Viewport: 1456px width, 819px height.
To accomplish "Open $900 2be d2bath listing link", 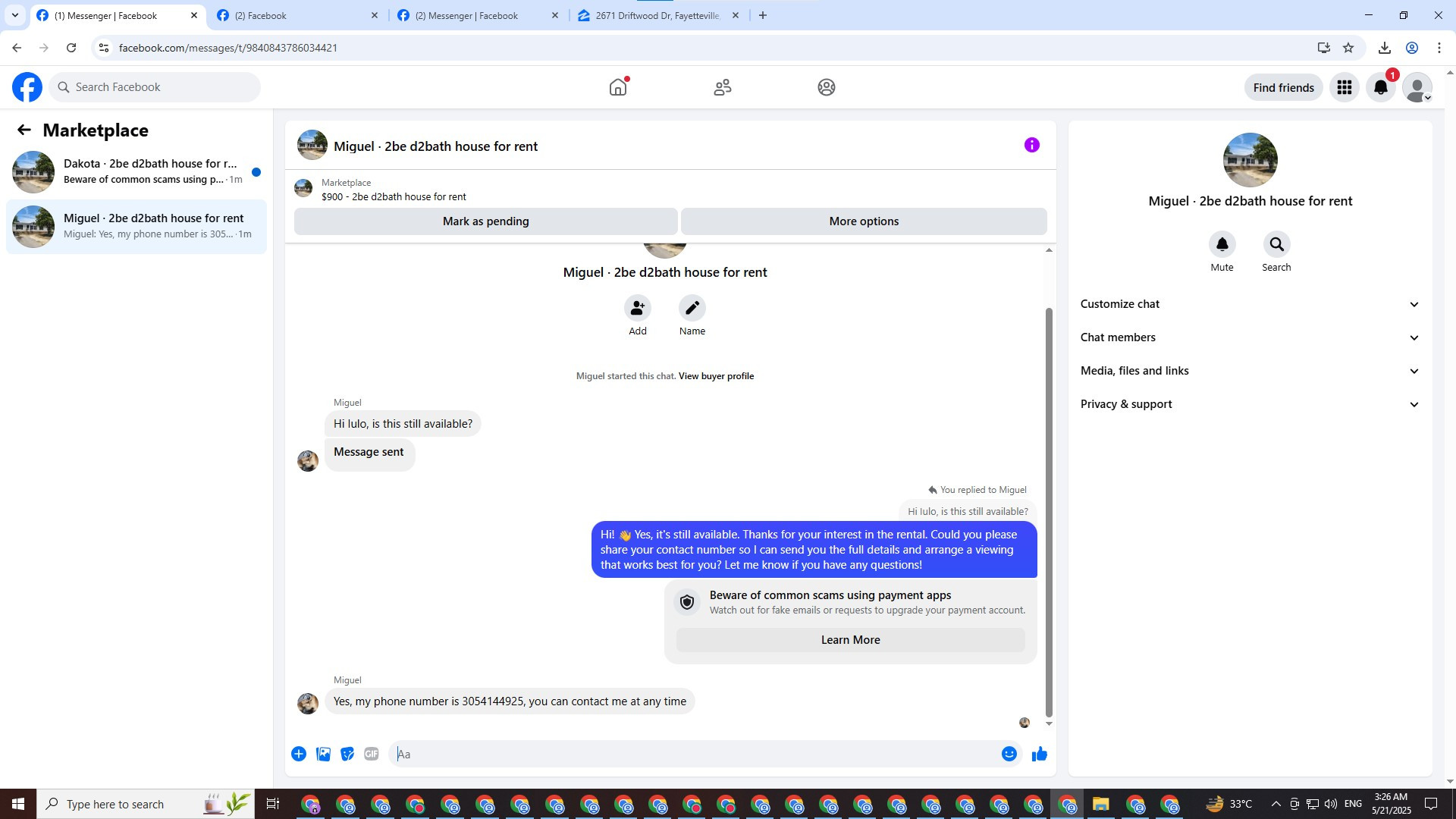I will [x=394, y=196].
